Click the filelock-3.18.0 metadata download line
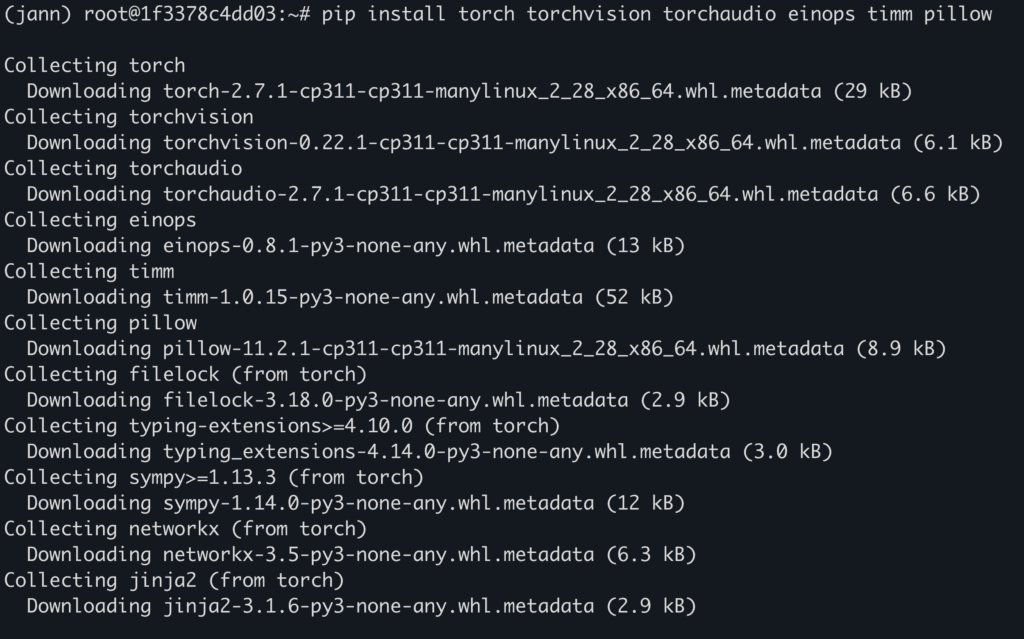1024x639 pixels. [378, 400]
